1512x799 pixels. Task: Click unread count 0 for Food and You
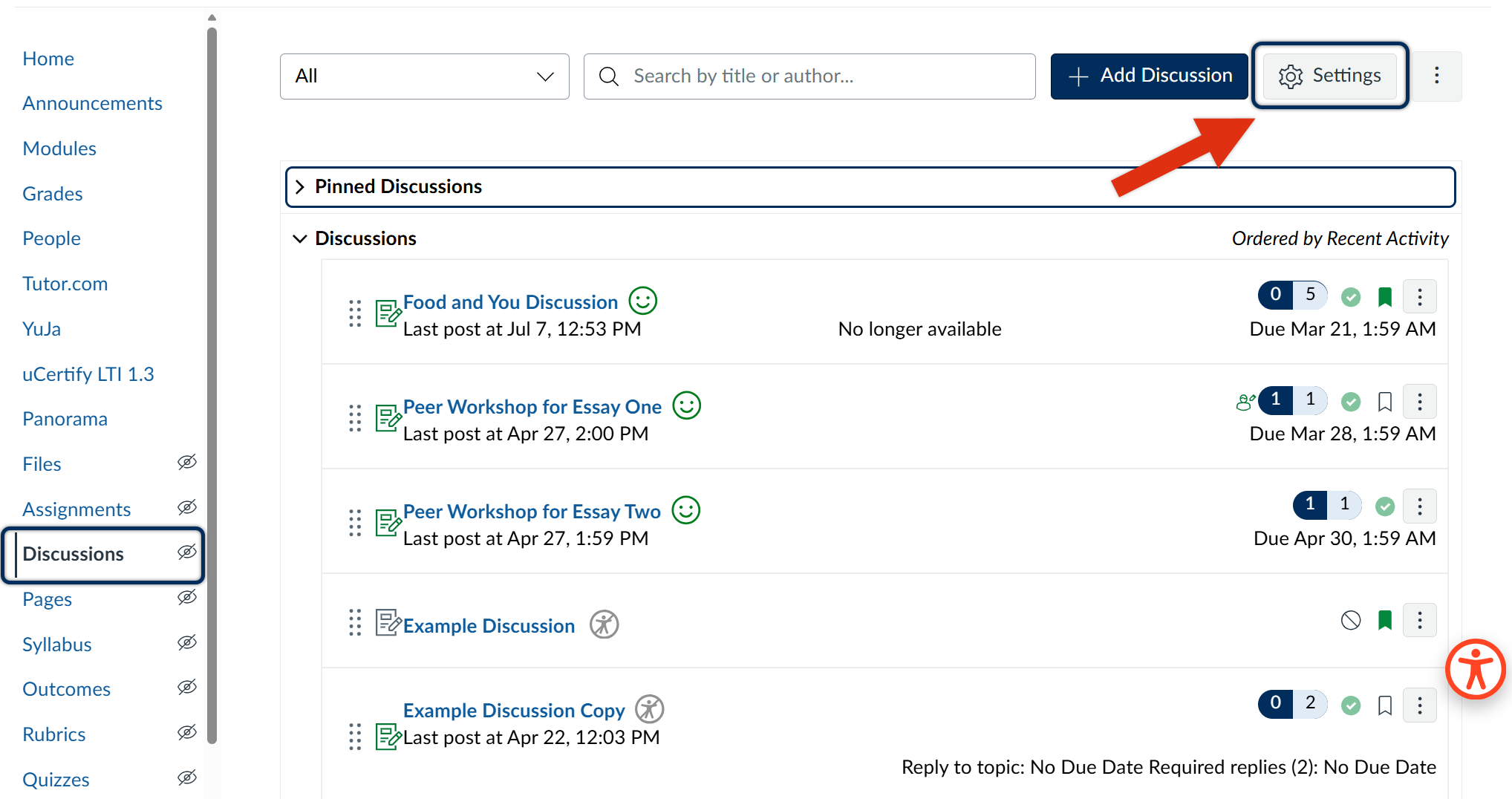coord(1276,295)
